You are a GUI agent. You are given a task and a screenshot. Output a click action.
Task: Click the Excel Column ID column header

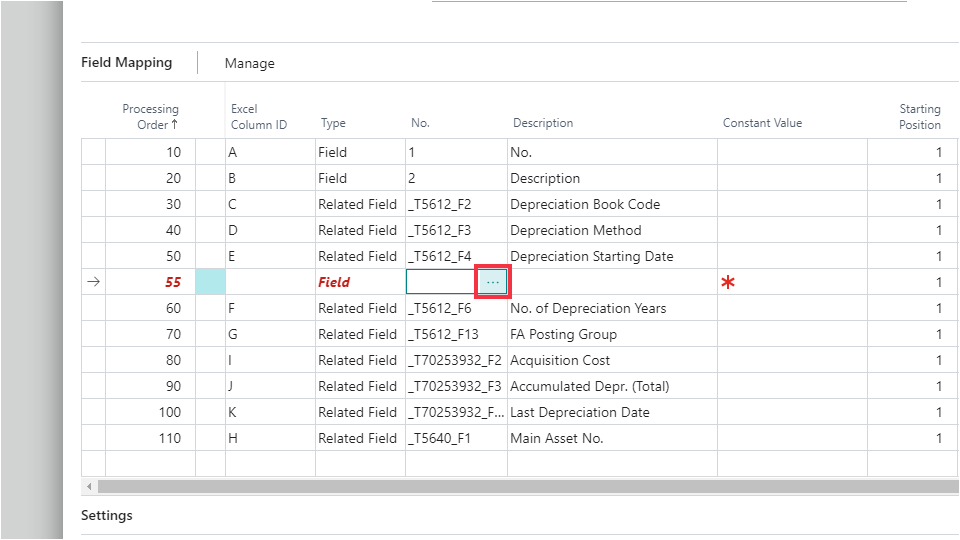(258, 116)
